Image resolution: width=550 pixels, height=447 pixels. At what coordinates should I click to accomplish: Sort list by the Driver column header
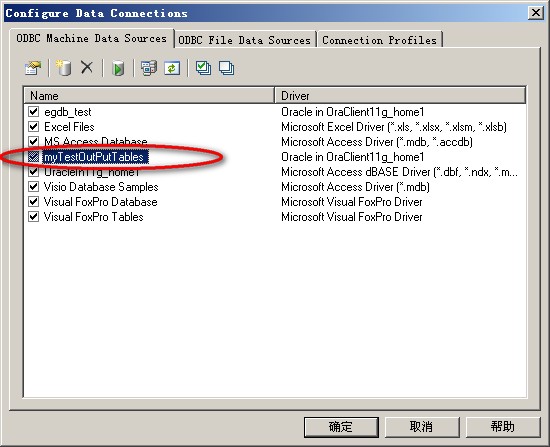[400, 95]
